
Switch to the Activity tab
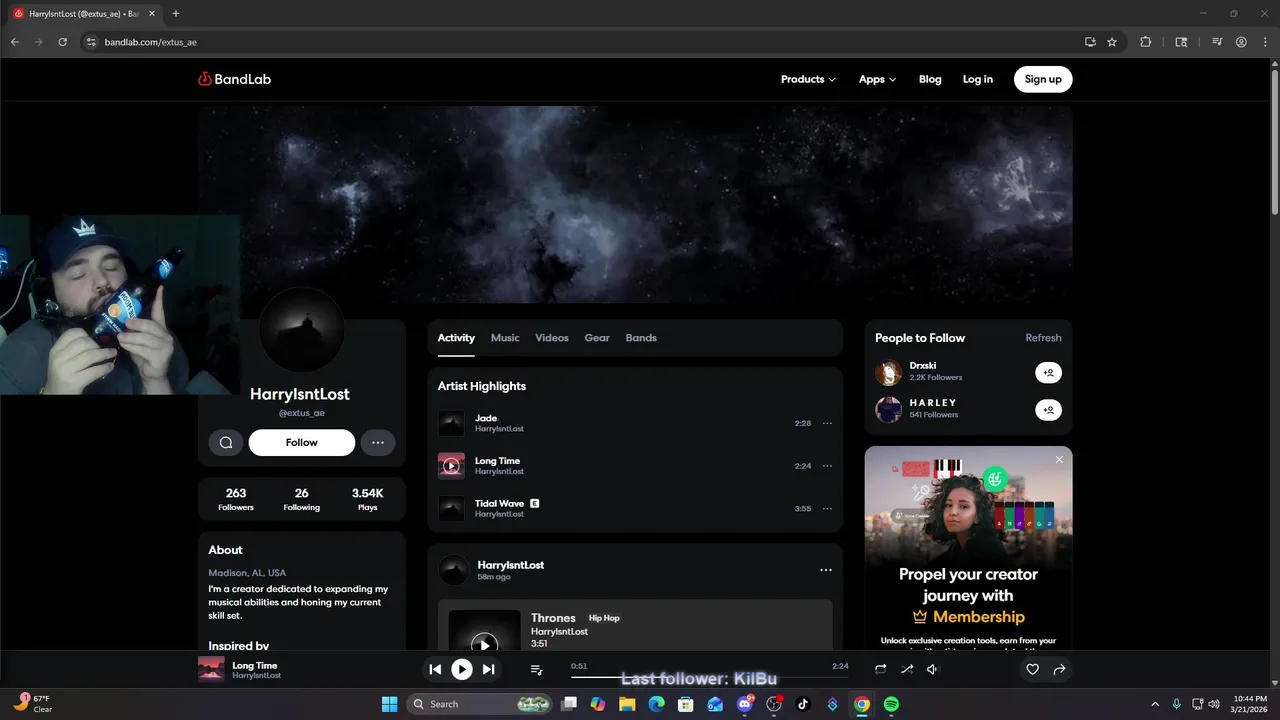click(x=456, y=338)
